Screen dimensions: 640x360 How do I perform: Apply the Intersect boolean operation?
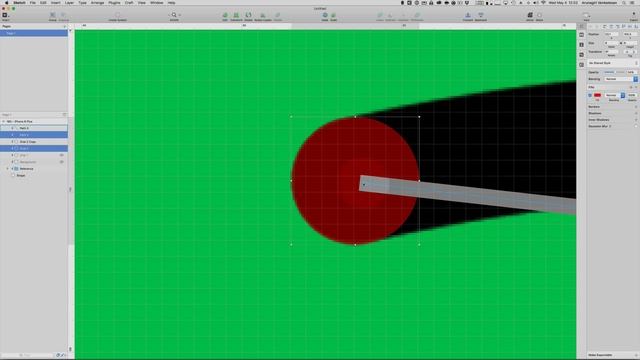[403, 16]
